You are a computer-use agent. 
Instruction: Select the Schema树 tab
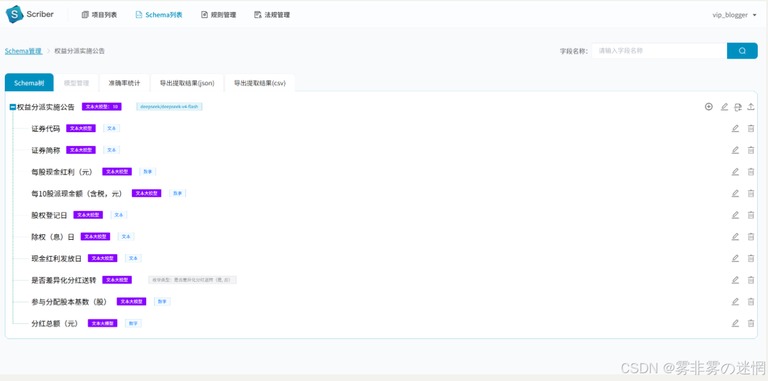[x=29, y=83]
